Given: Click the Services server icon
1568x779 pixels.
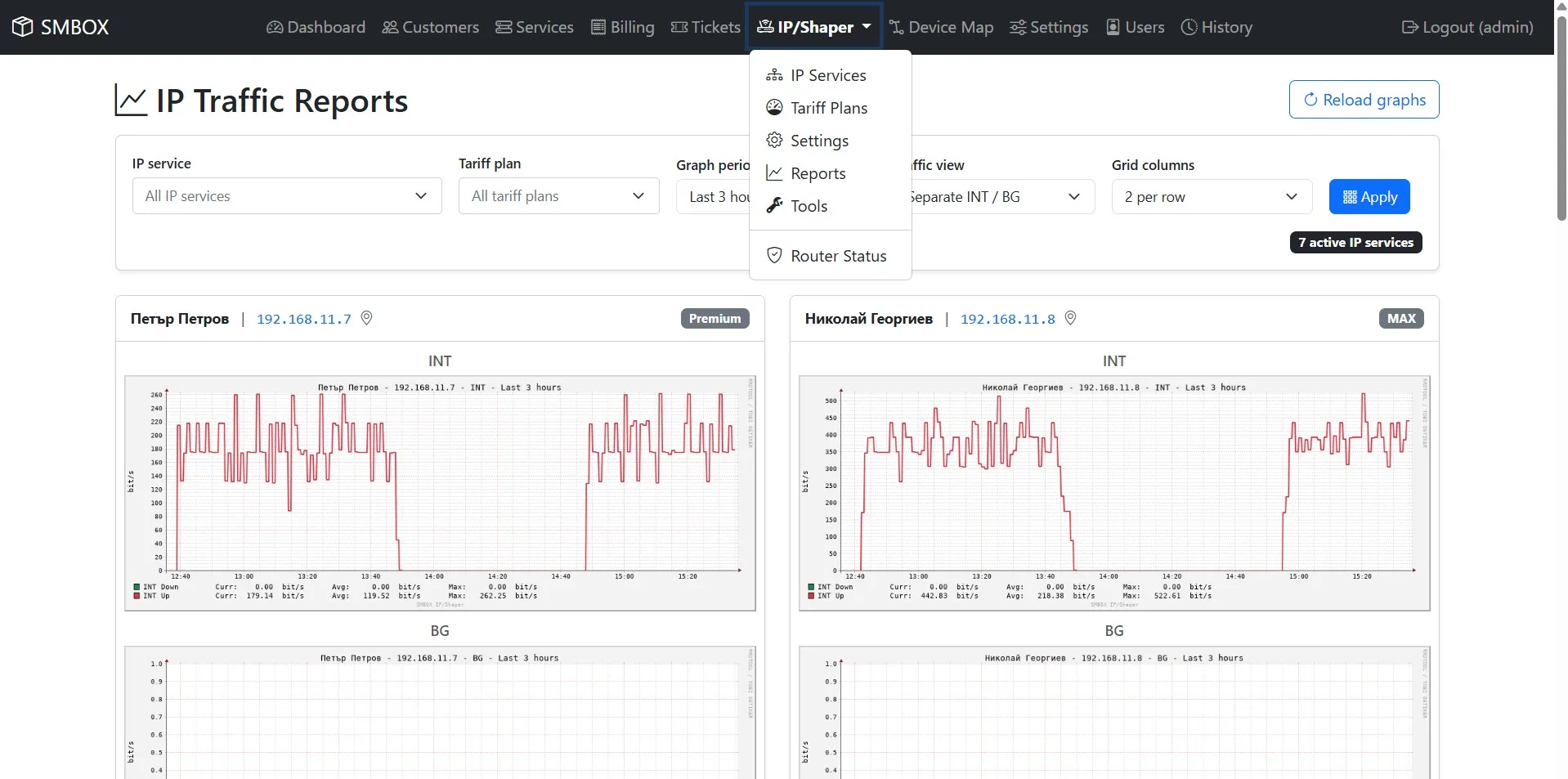Looking at the screenshot, I should pos(504,27).
